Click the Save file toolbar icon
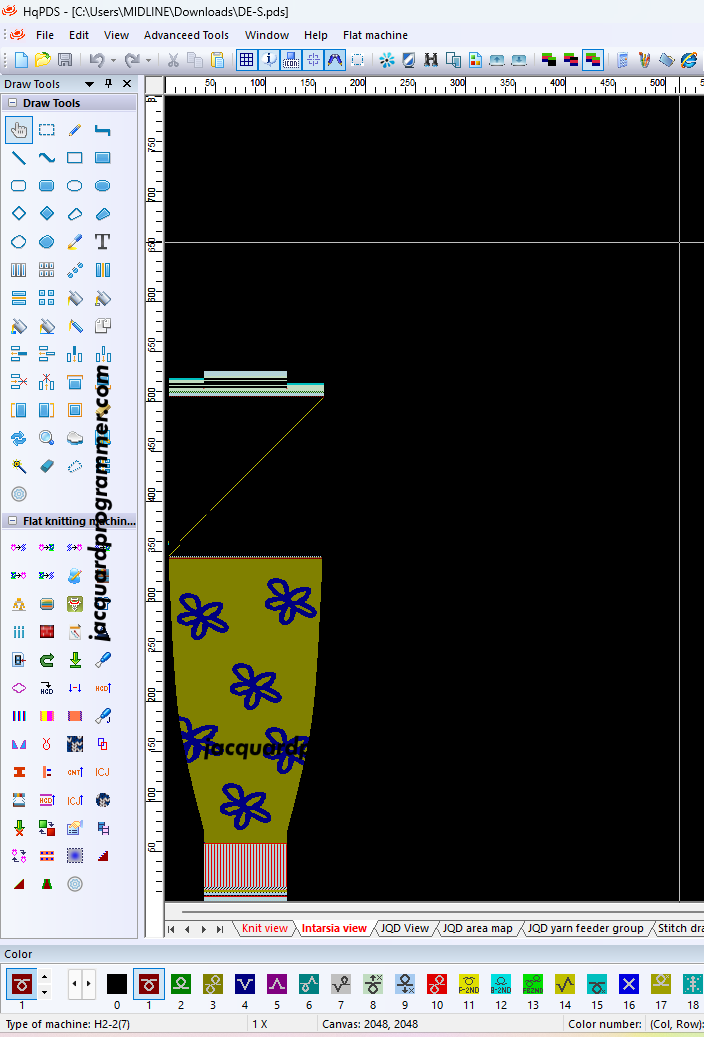 (65, 60)
